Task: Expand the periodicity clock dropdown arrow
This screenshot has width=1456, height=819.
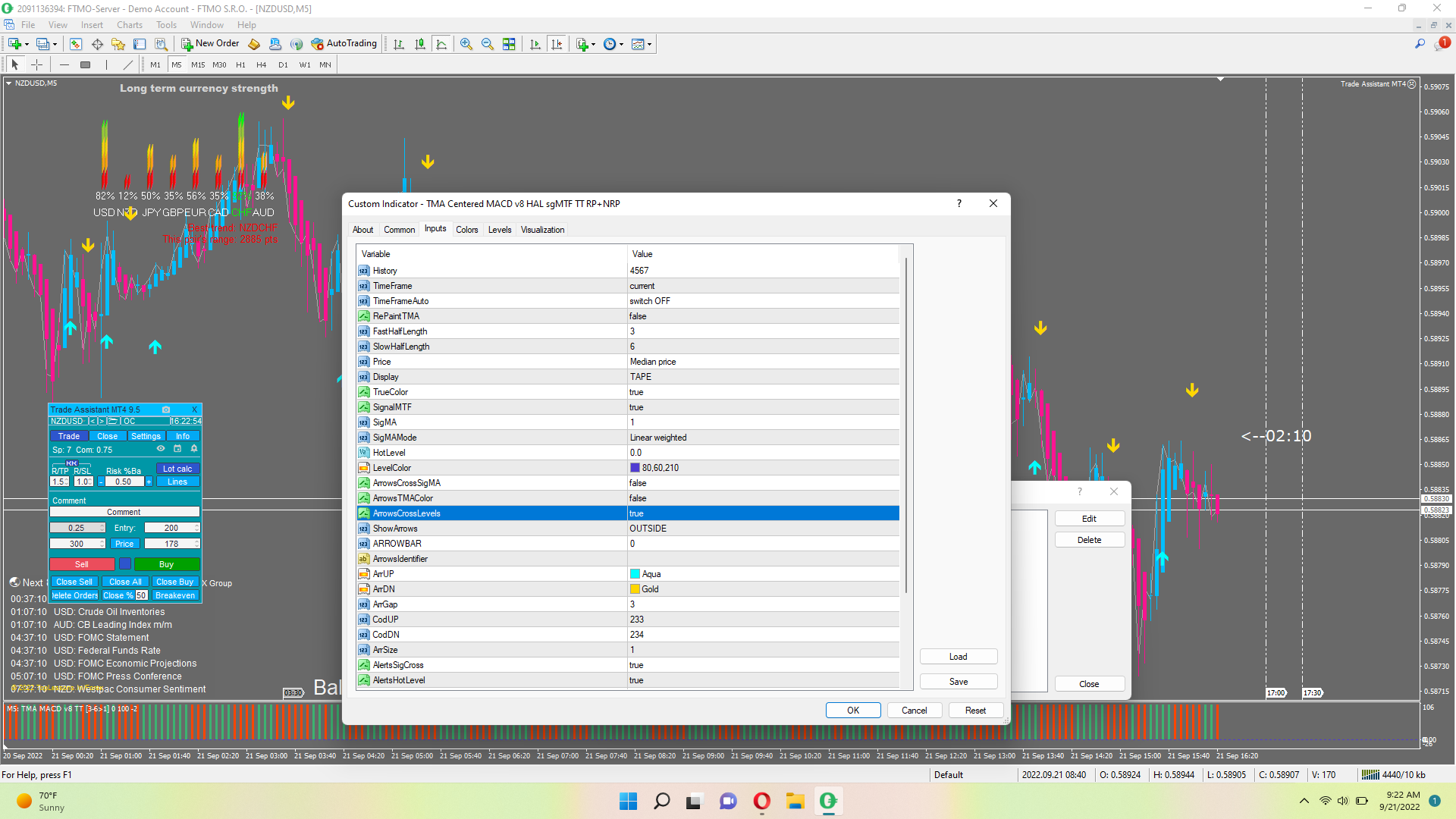Action: pyautogui.click(x=622, y=44)
